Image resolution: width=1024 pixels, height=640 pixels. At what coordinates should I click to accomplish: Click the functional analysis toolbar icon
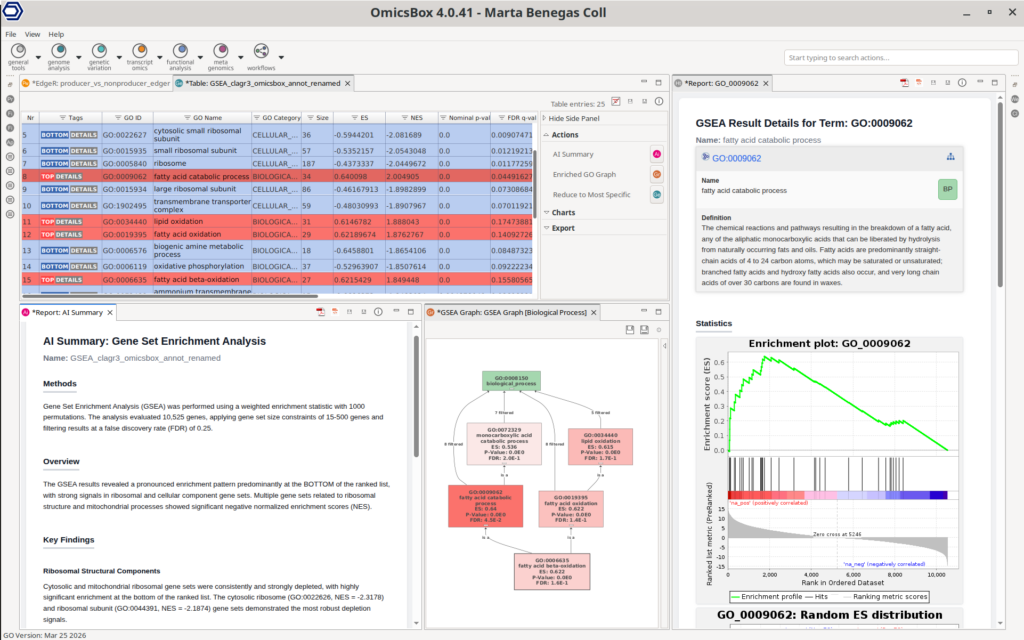click(181, 51)
